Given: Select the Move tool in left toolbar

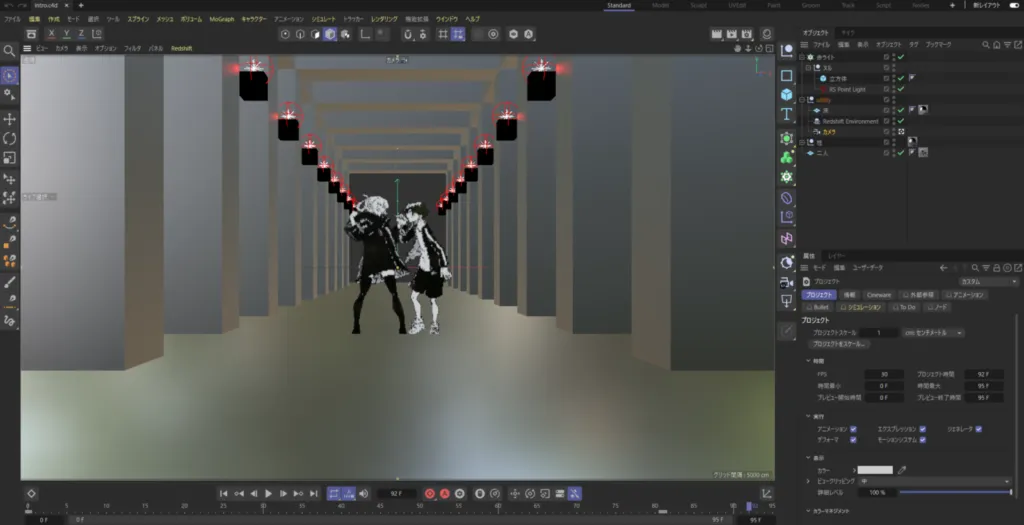Looking at the screenshot, I should point(10,119).
